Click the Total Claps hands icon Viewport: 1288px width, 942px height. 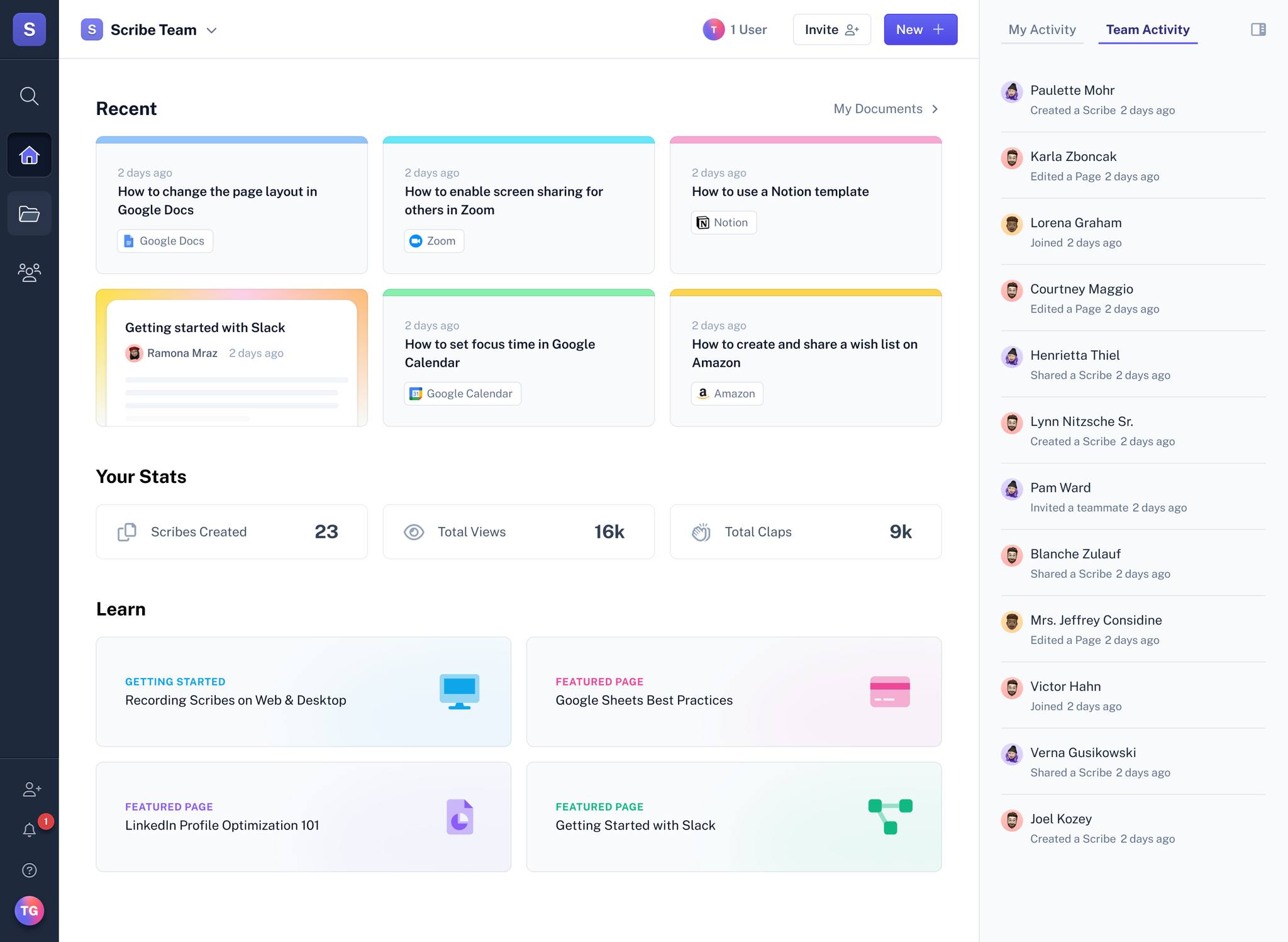[x=701, y=532]
